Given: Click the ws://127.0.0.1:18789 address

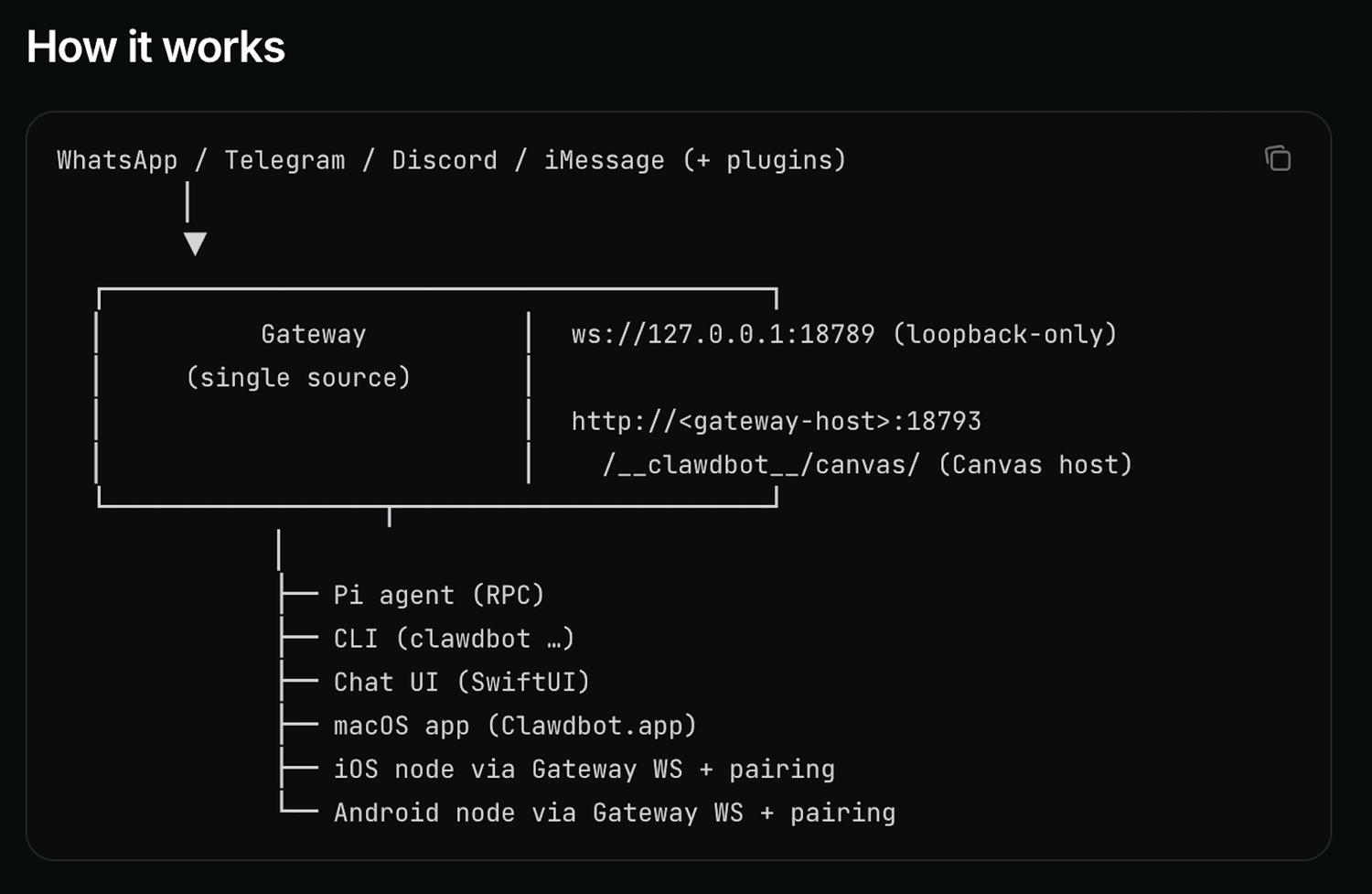Looking at the screenshot, I should point(723,334).
